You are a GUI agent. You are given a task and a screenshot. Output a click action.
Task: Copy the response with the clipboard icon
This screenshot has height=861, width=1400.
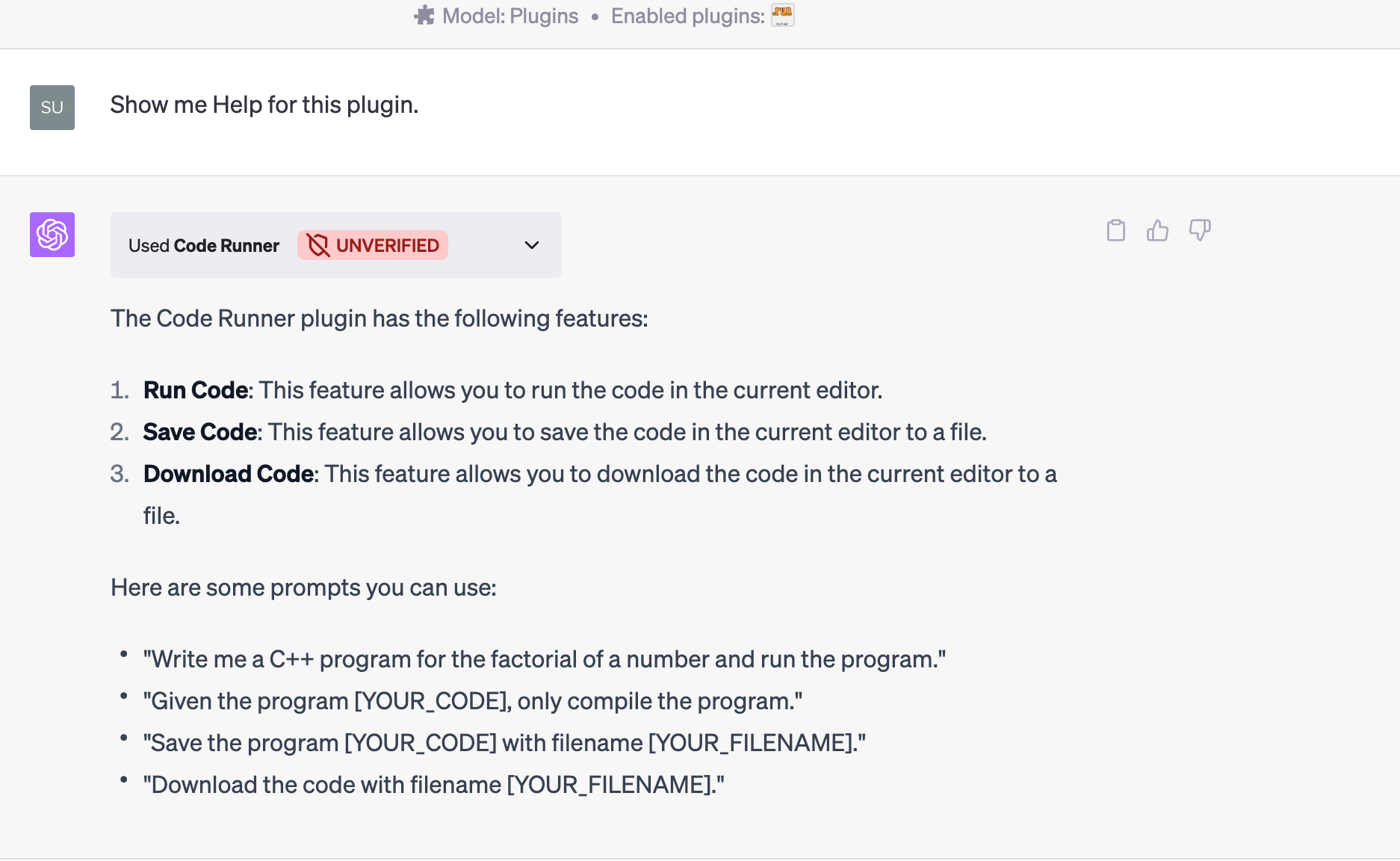pyautogui.click(x=1115, y=230)
